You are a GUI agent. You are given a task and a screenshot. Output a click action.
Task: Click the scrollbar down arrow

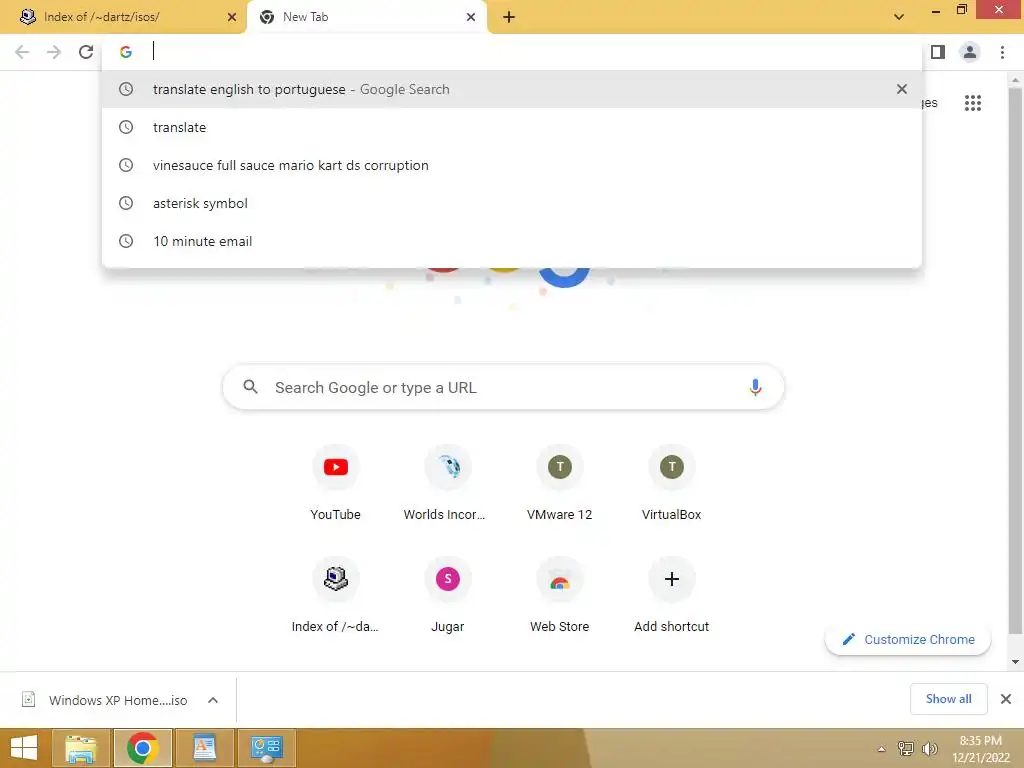[1015, 662]
